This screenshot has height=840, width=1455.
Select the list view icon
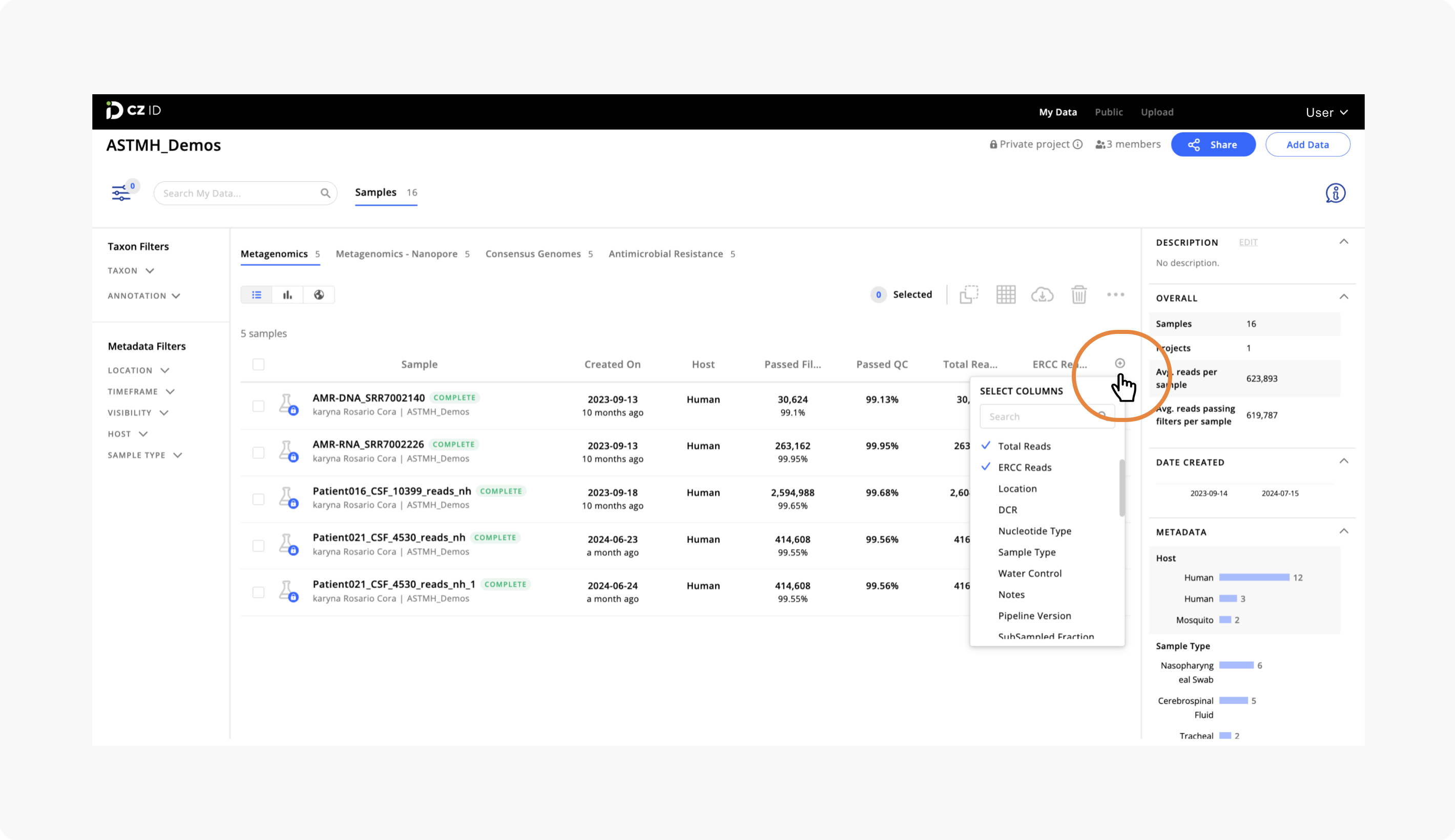[257, 294]
